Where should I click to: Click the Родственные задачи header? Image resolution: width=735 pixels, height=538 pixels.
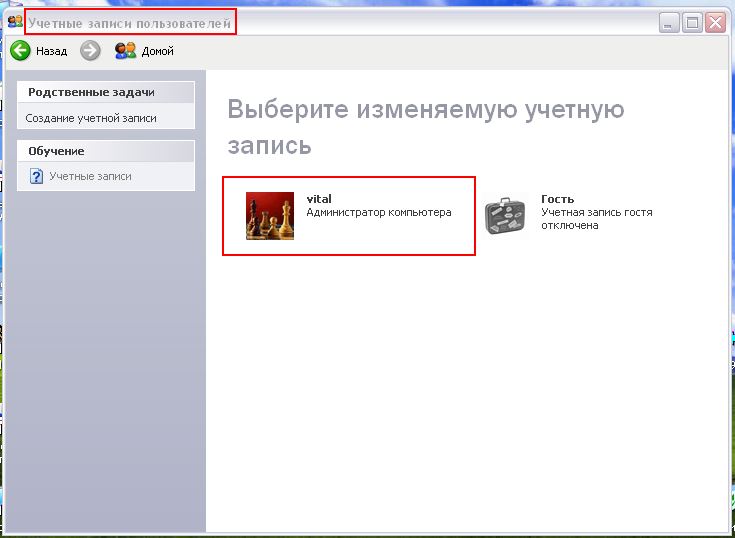click(x=105, y=92)
